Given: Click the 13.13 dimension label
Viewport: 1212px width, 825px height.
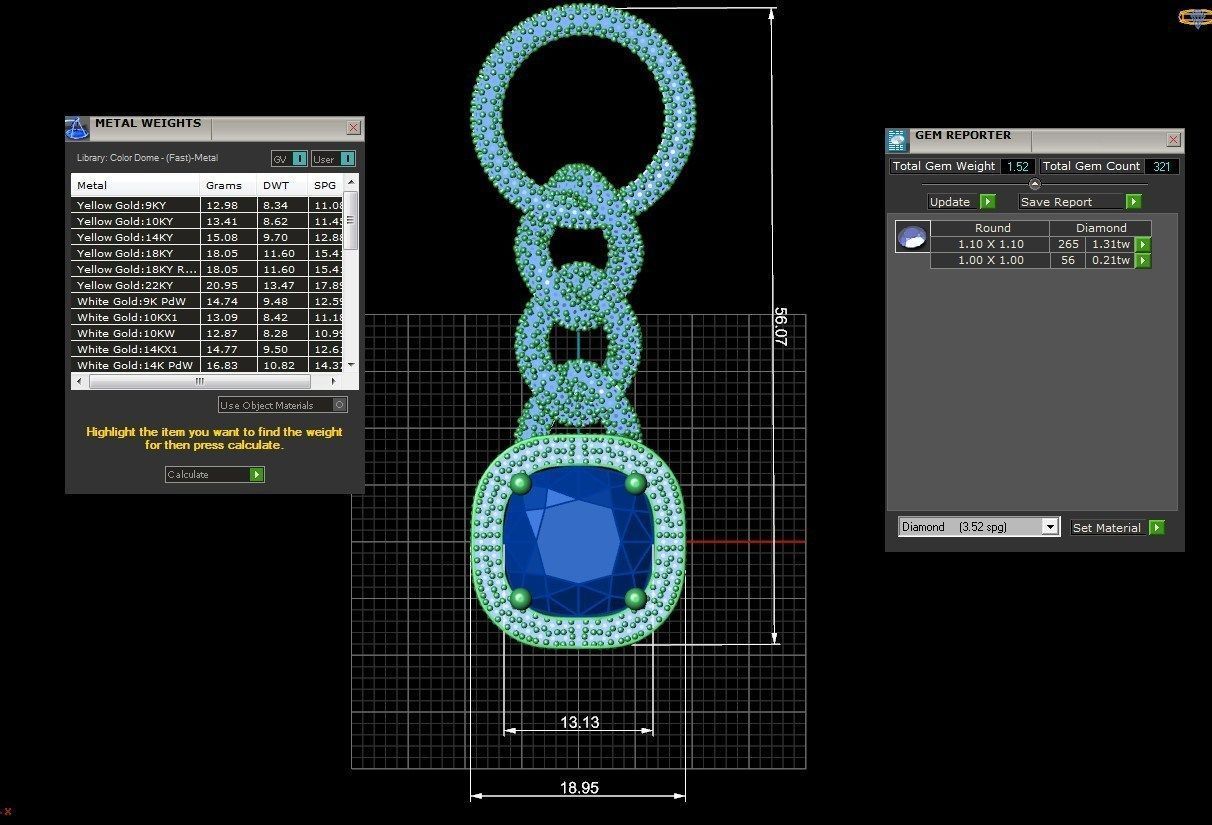Looking at the screenshot, I should tap(580, 722).
